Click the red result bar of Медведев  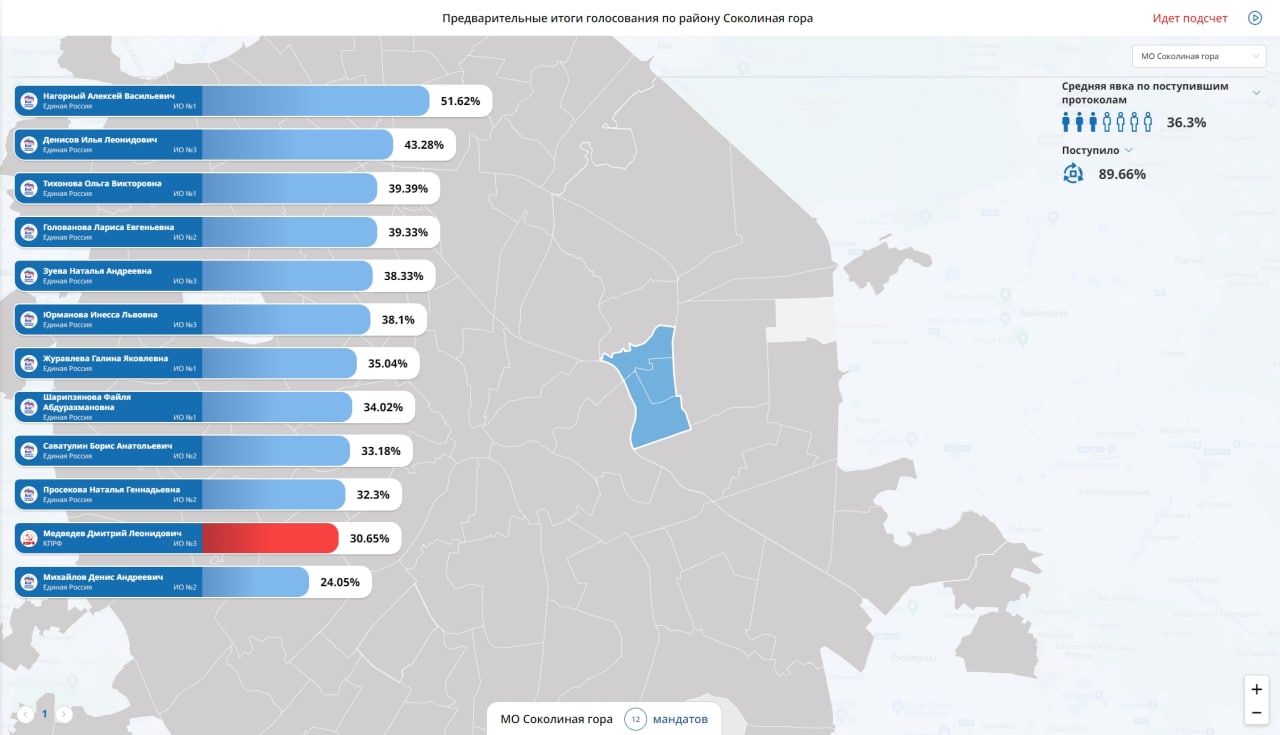point(270,538)
